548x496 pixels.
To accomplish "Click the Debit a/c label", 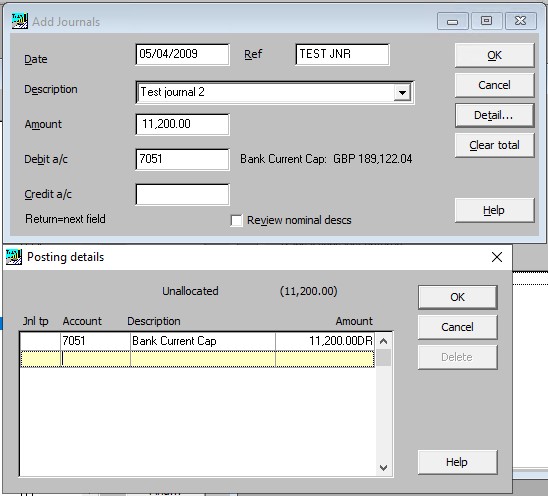I will click(46, 159).
